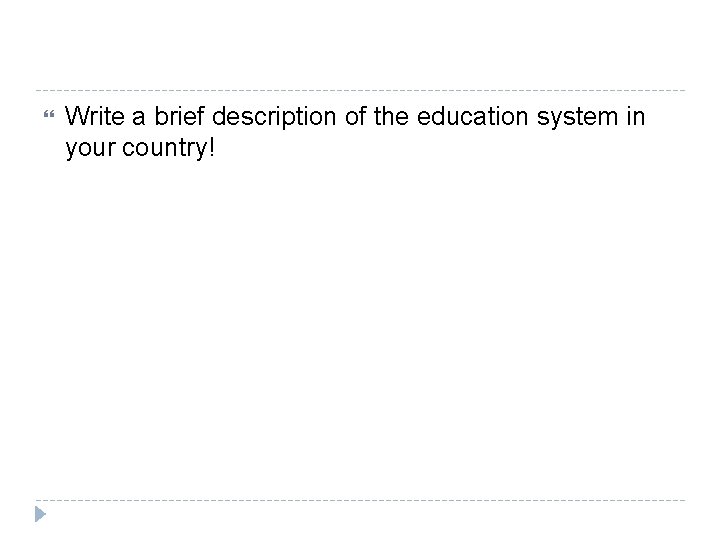Click the quotation mark bullet icon

[x=49, y=114]
